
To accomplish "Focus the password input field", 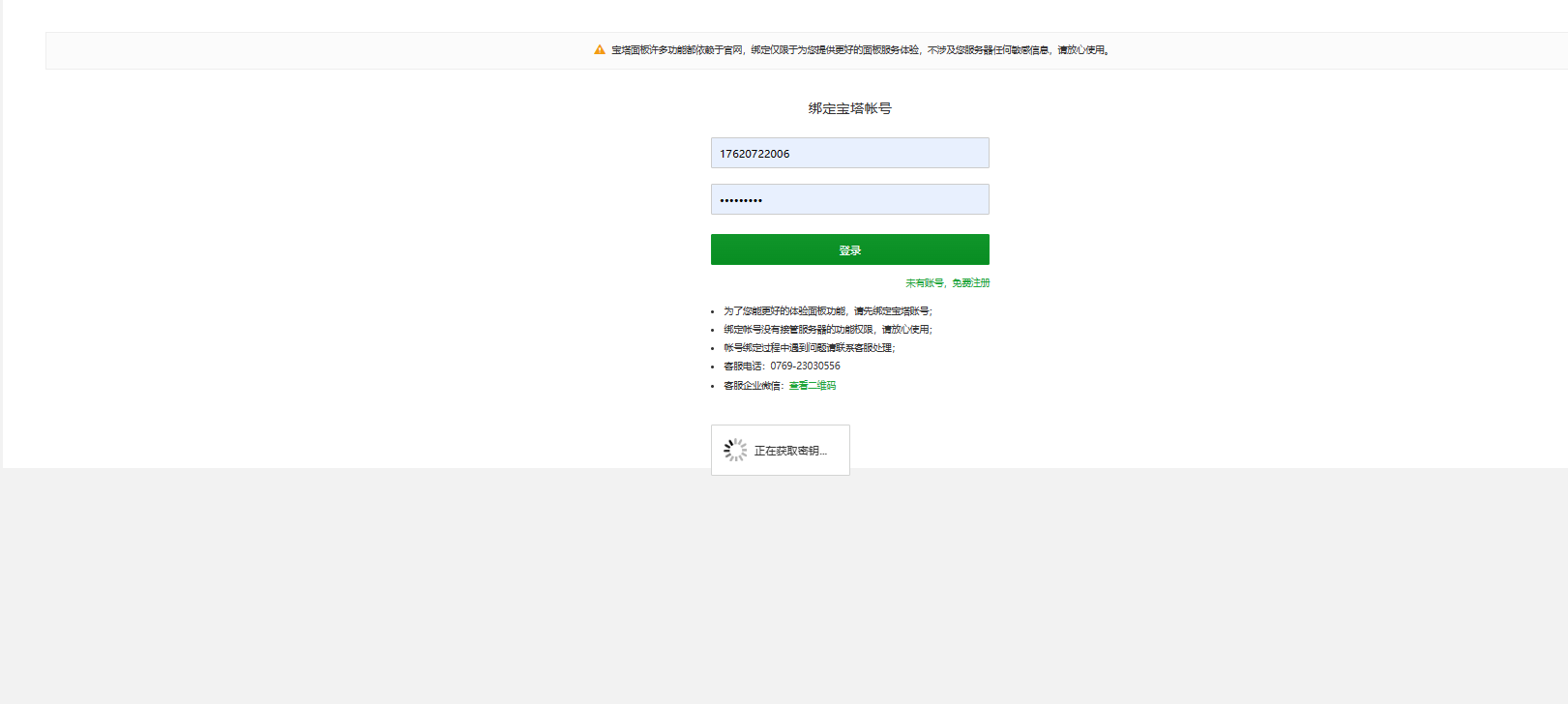I will [x=849, y=199].
